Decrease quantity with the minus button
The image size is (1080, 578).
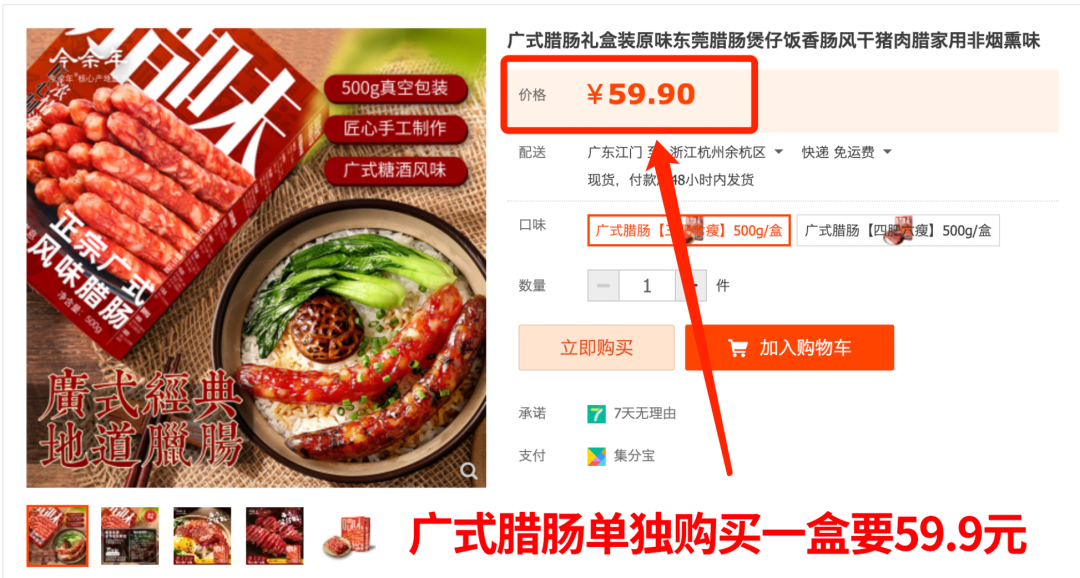(603, 286)
